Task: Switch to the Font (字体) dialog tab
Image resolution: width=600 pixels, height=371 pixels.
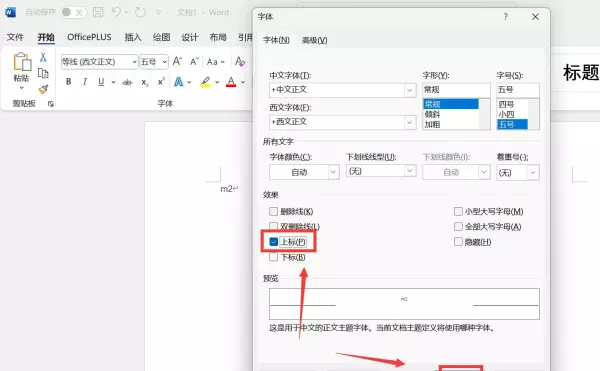Action: [x=276, y=40]
